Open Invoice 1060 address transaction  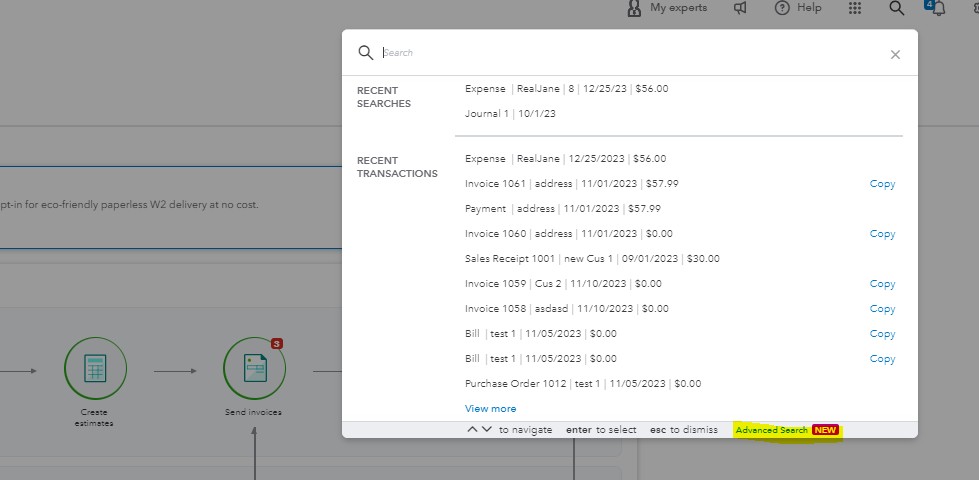click(569, 233)
